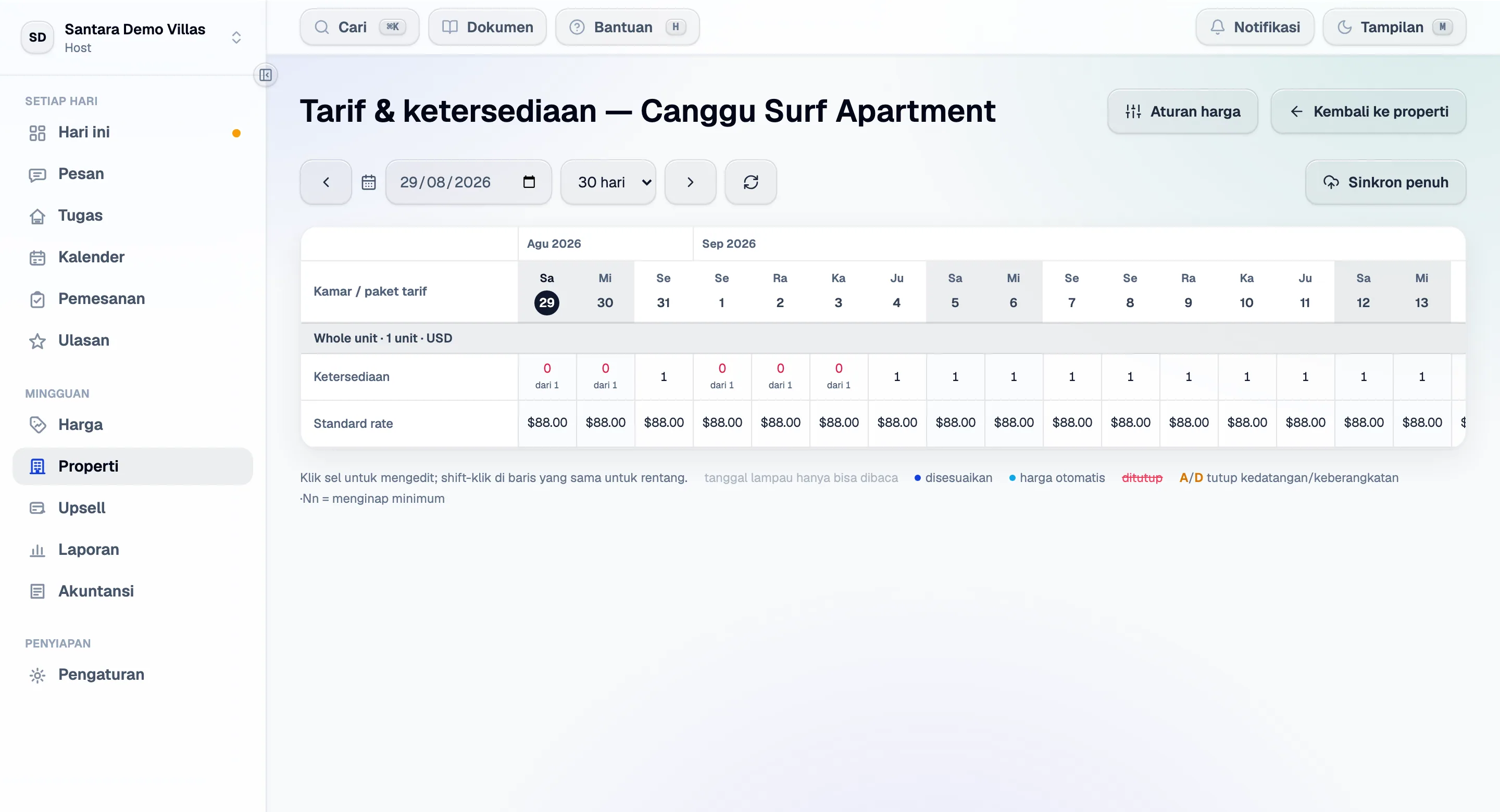The image size is (1500, 812).
Task: Click Ketersediaan cell for Sa 12
Action: click(1363, 377)
